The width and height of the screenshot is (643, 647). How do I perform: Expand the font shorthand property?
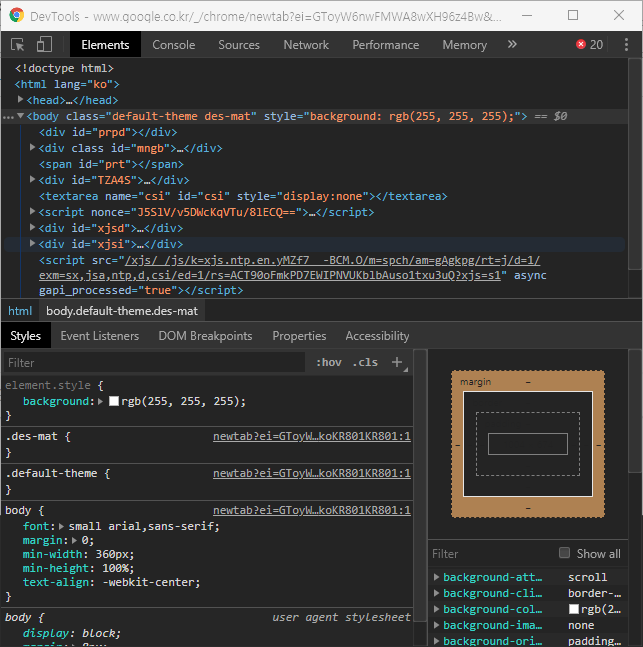(x=61, y=526)
